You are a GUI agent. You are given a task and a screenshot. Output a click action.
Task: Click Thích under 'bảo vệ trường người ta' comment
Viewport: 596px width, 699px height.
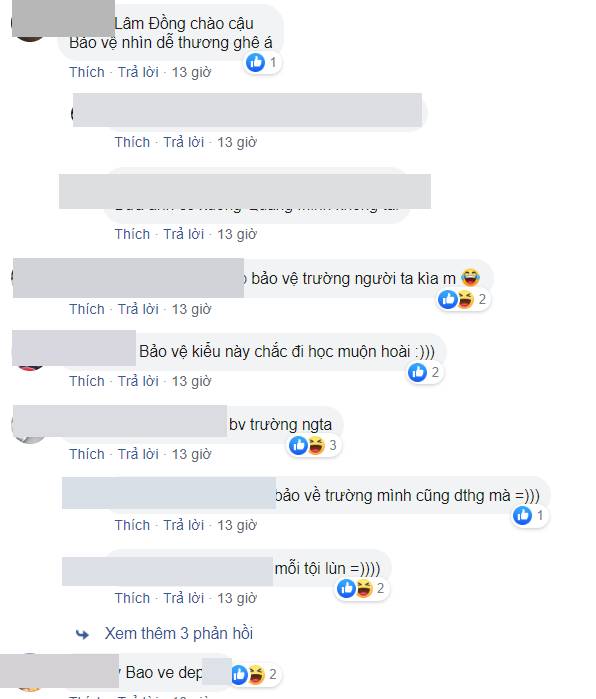click(87, 309)
